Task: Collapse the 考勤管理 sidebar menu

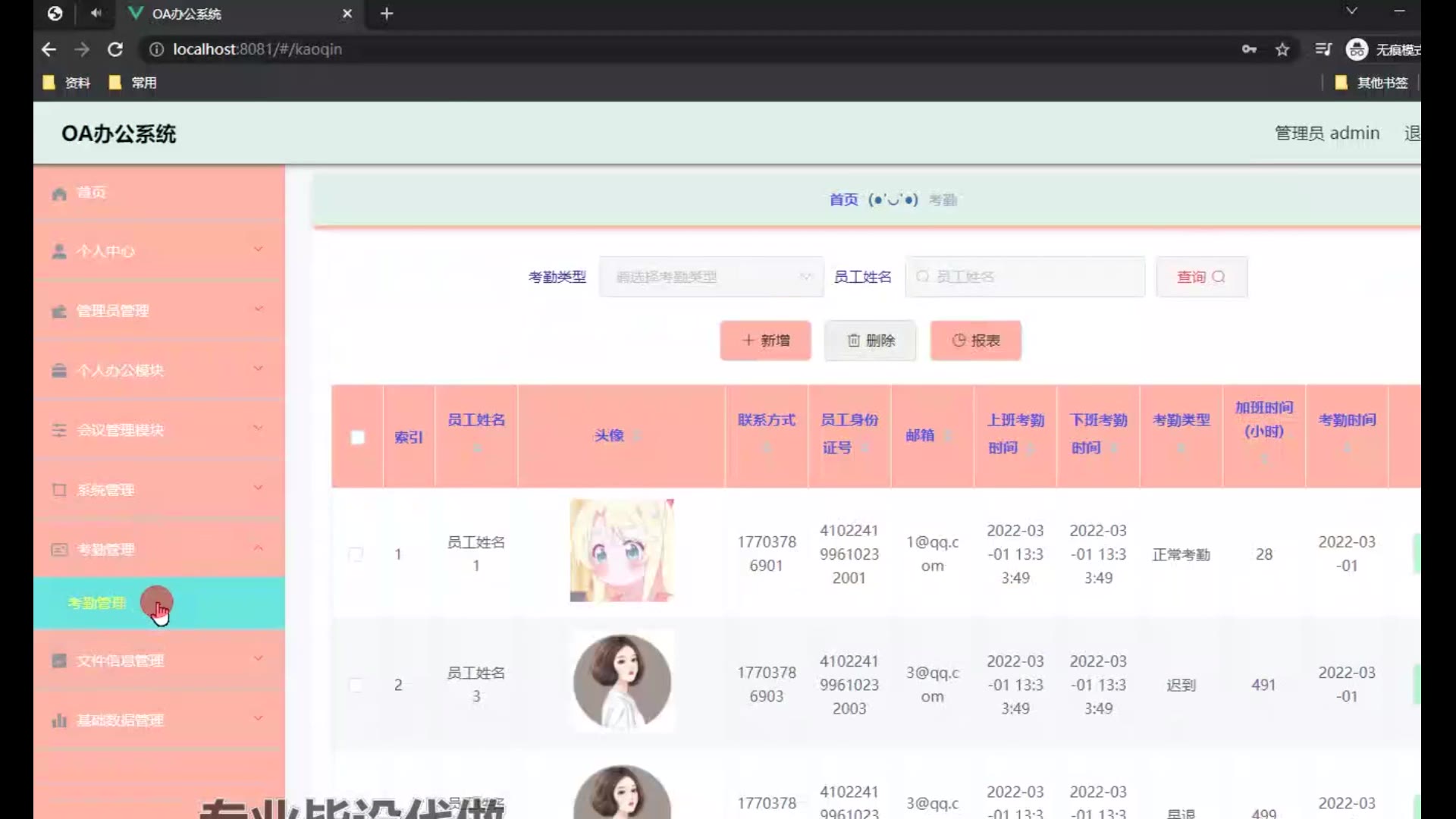Action: (159, 550)
